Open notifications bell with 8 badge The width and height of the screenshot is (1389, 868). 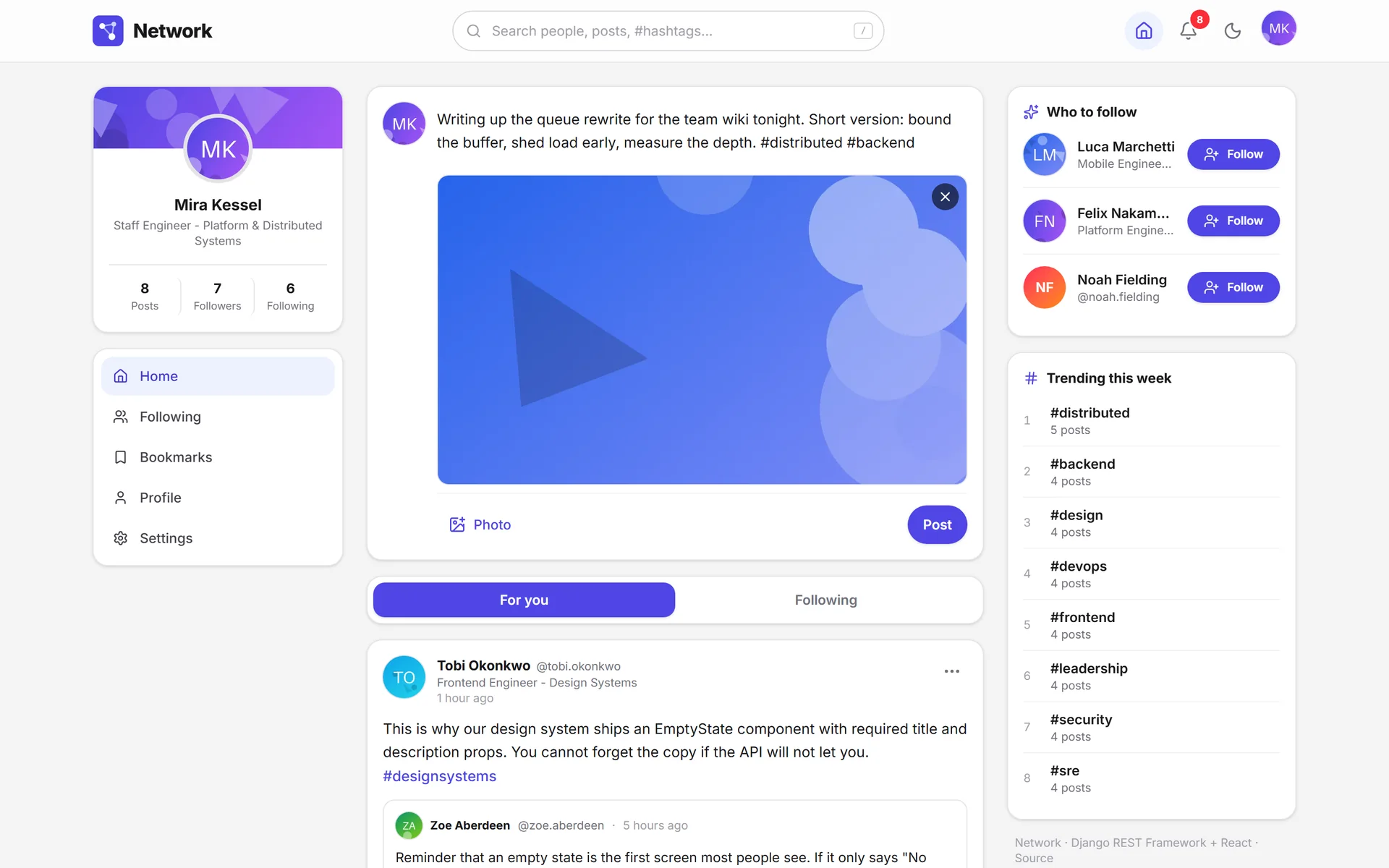pos(1188,31)
